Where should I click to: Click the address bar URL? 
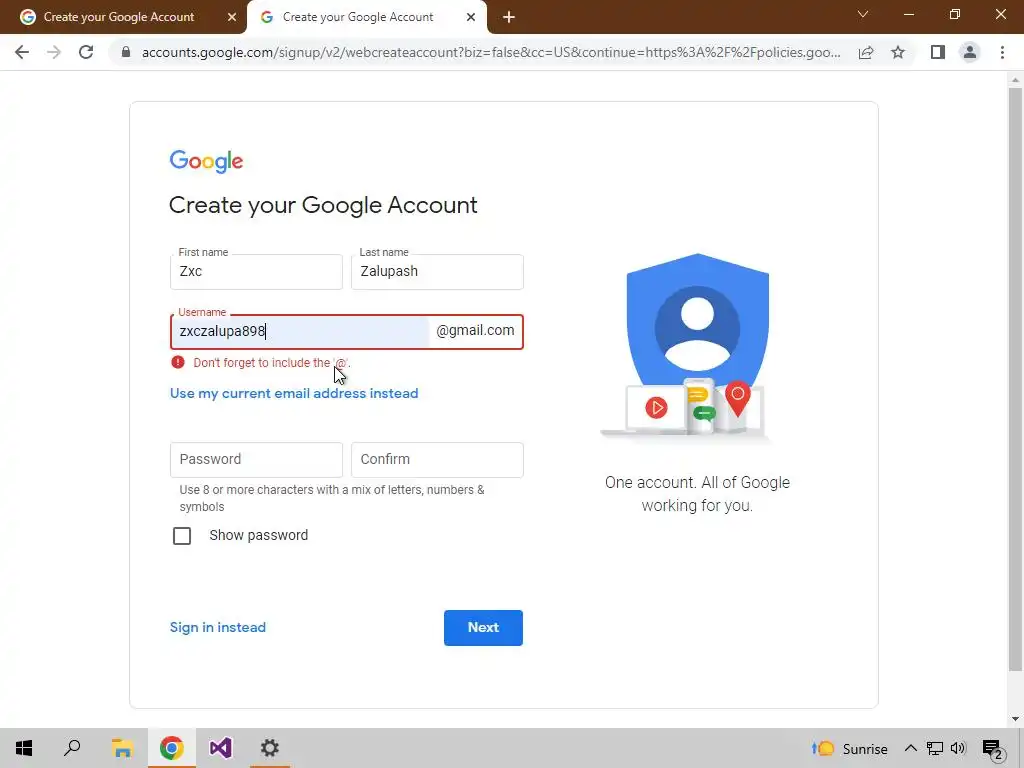pos(491,52)
